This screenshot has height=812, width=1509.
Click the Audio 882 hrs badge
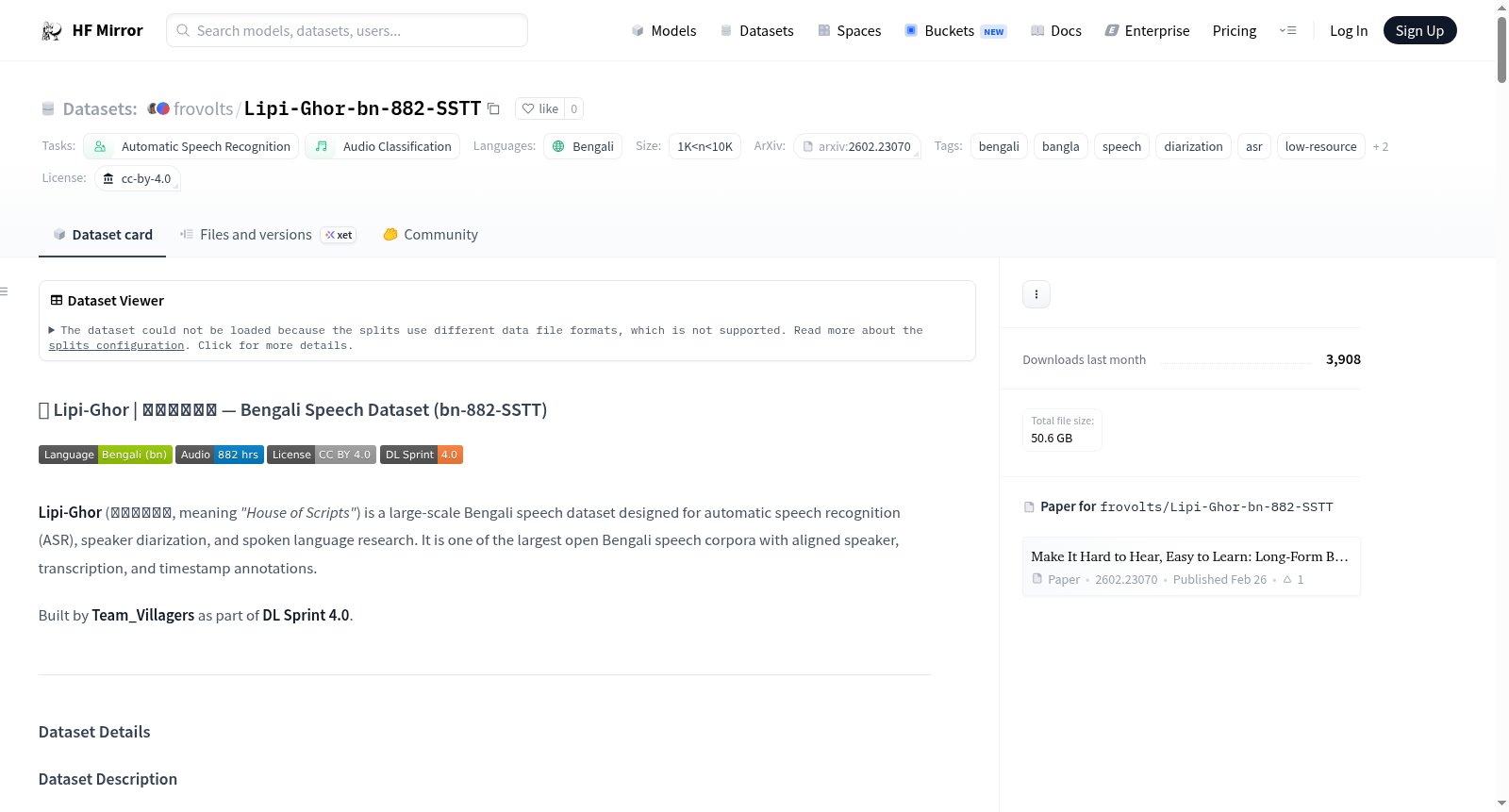[x=220, y=455]
